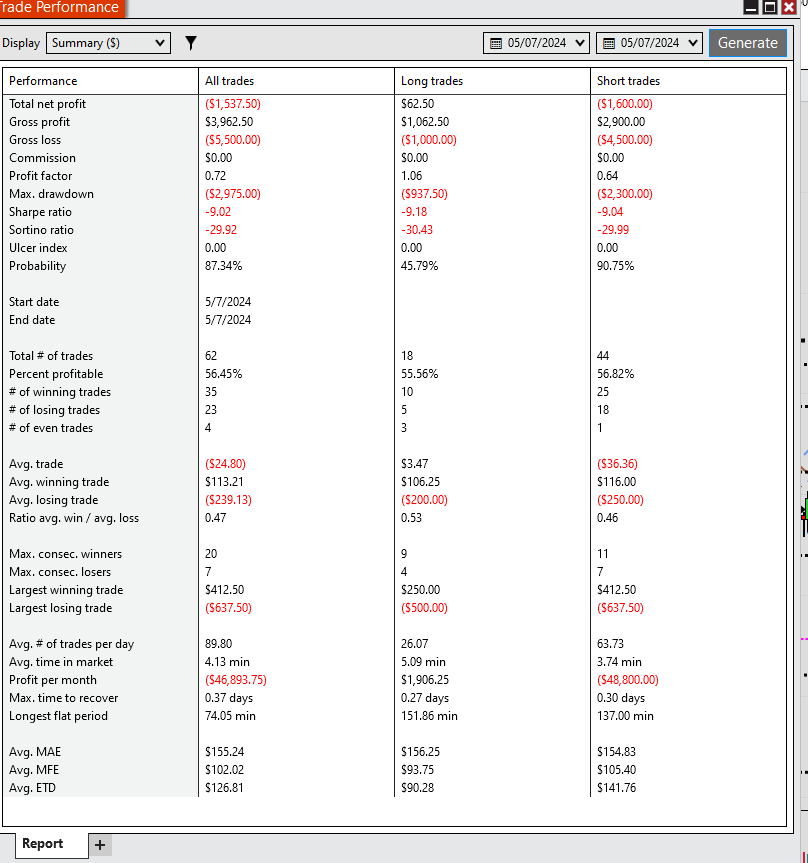Open the Display Summary ($) dropdown
808x863 pixels.
pyautogui.click(x=108, y=43)
